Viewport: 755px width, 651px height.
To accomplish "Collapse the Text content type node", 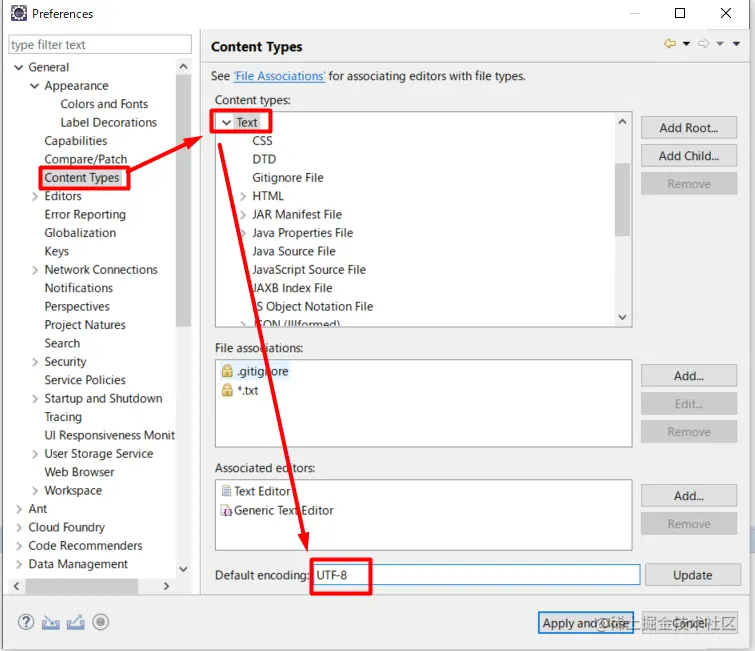I will coord(226,123).
